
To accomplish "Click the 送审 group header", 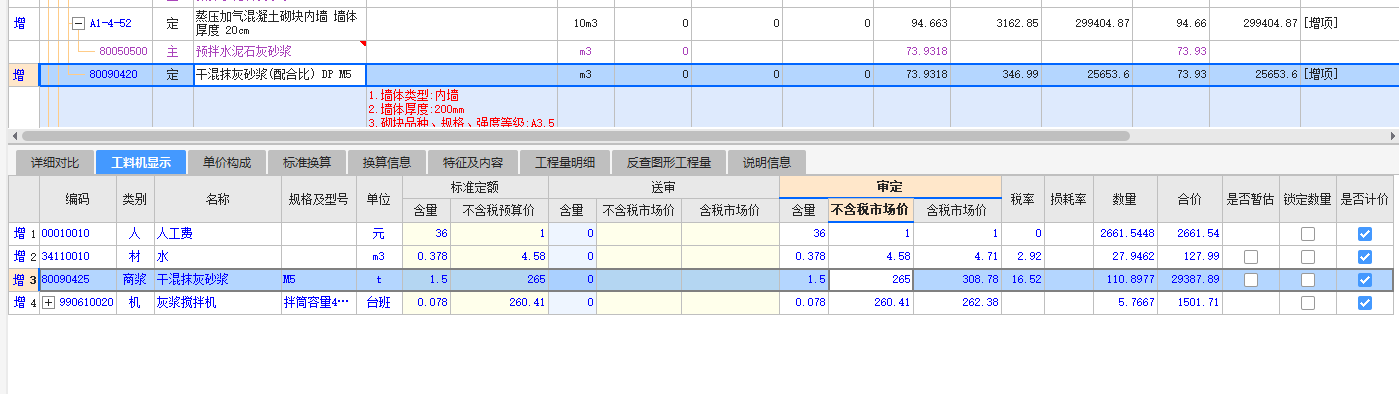I will pyautogui.click(x=663, y=187).
